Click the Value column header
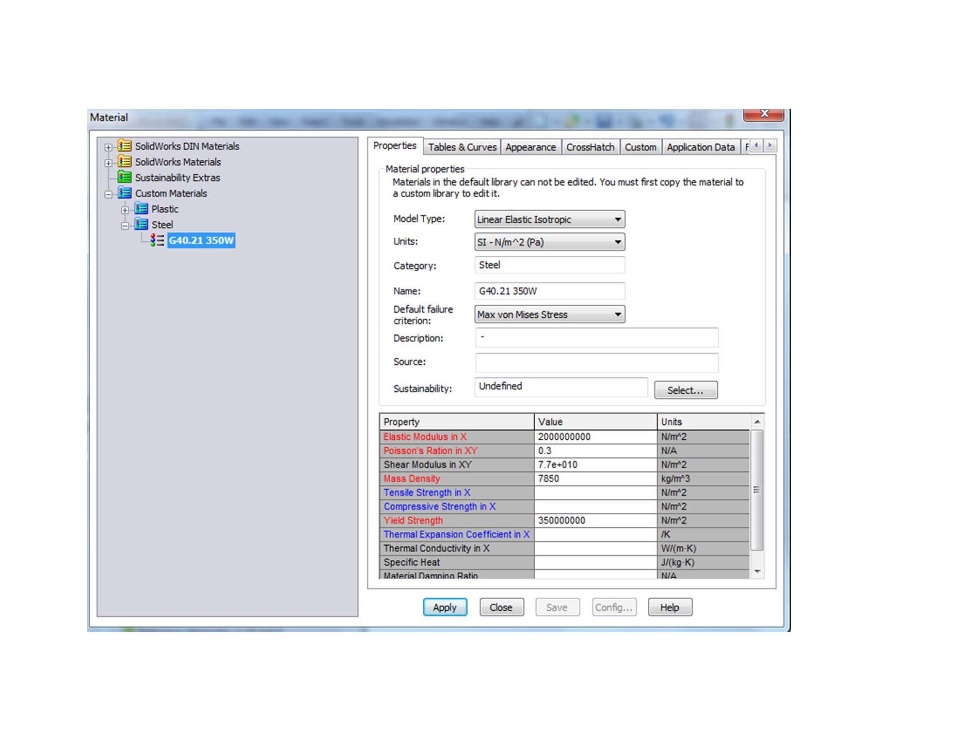Image resolution: width=960 pixels, height=741 pixels. click(x=595, y=422)
